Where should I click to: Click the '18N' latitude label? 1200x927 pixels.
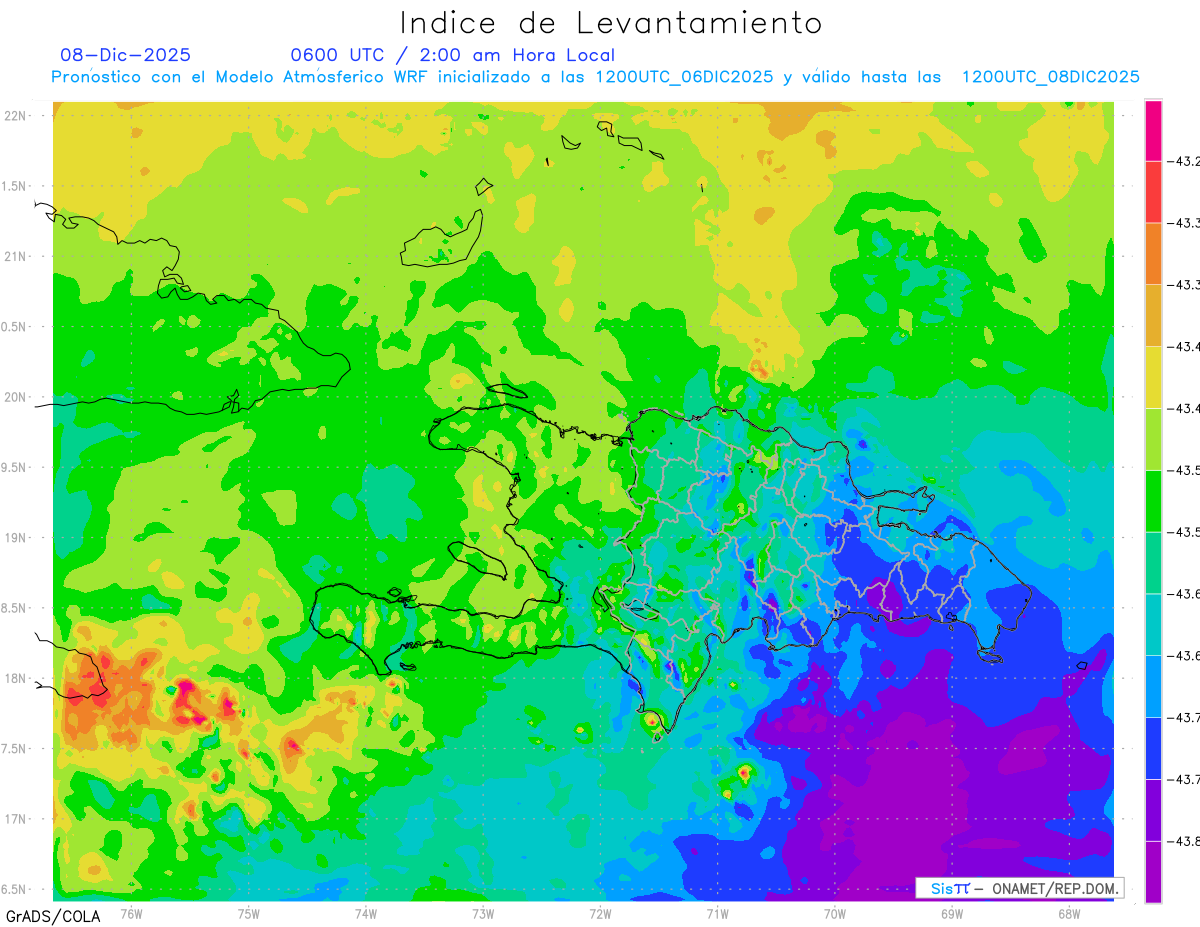click(x=16, y=678)
